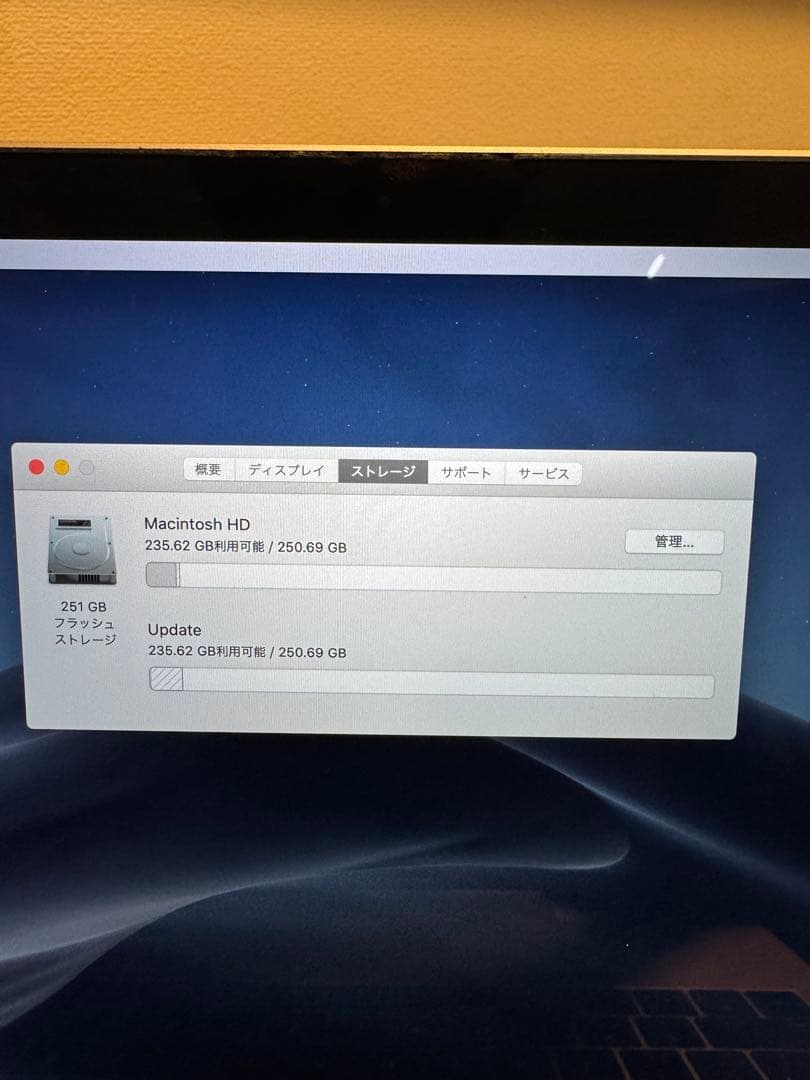The width and height of the screenshot is (810, 1080).
Task: Select the Macintosh HD volume name
Action: (197, 524)
